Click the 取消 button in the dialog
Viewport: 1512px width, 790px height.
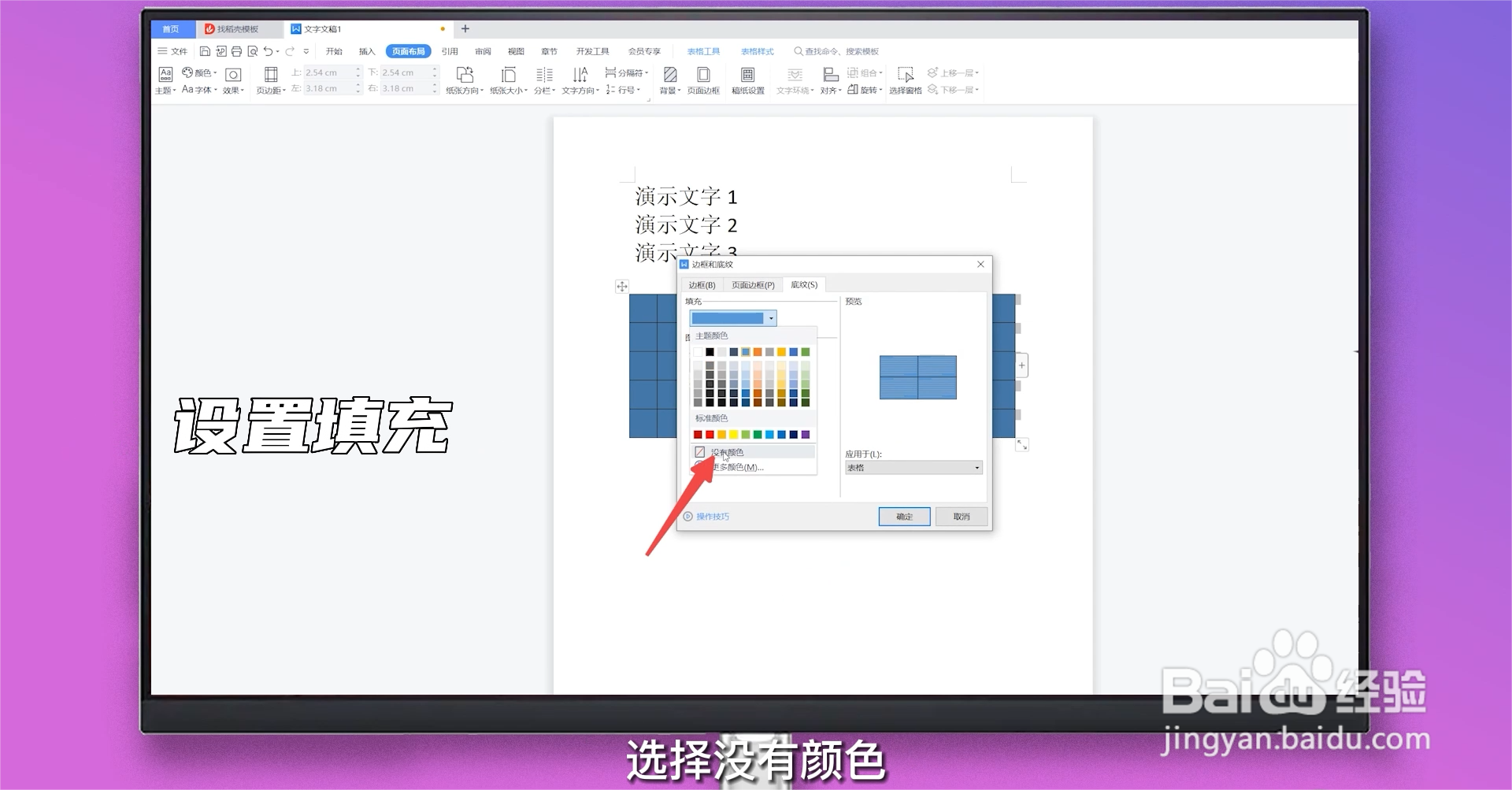[961, 516]
